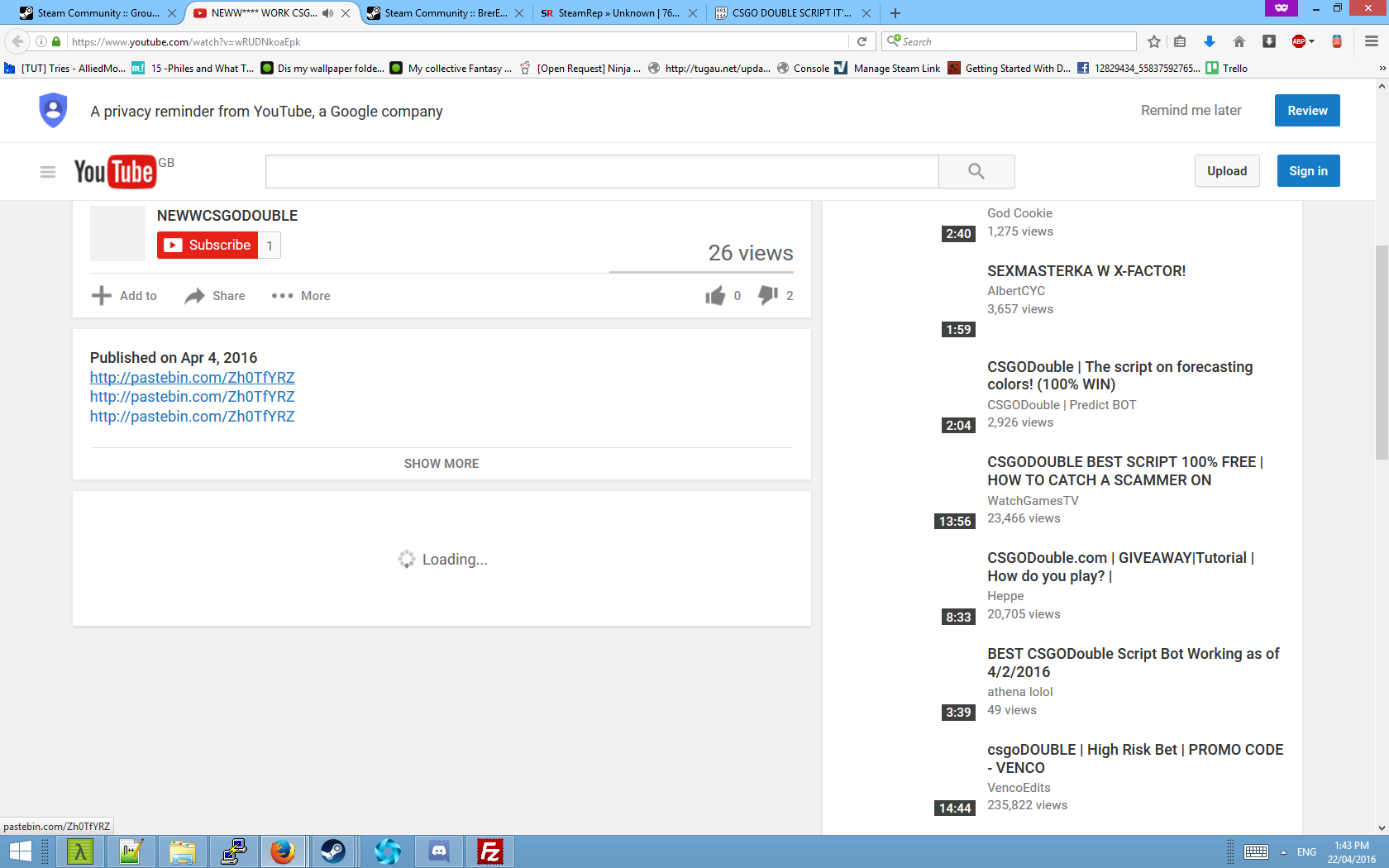Click the thumbs up like icon
This screenshot has height=868, width=1389.
[x=715, y=296]
